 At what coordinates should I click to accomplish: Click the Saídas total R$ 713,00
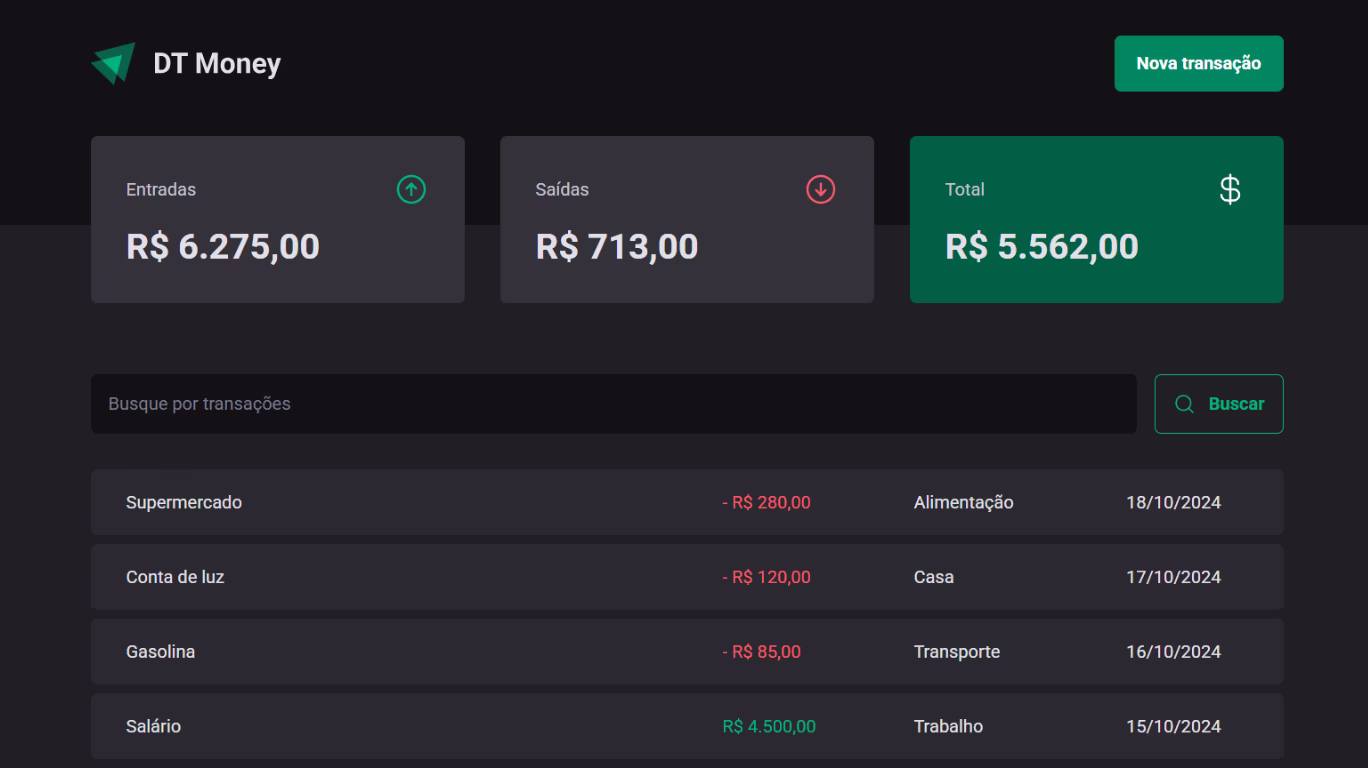tap(617, 247)
